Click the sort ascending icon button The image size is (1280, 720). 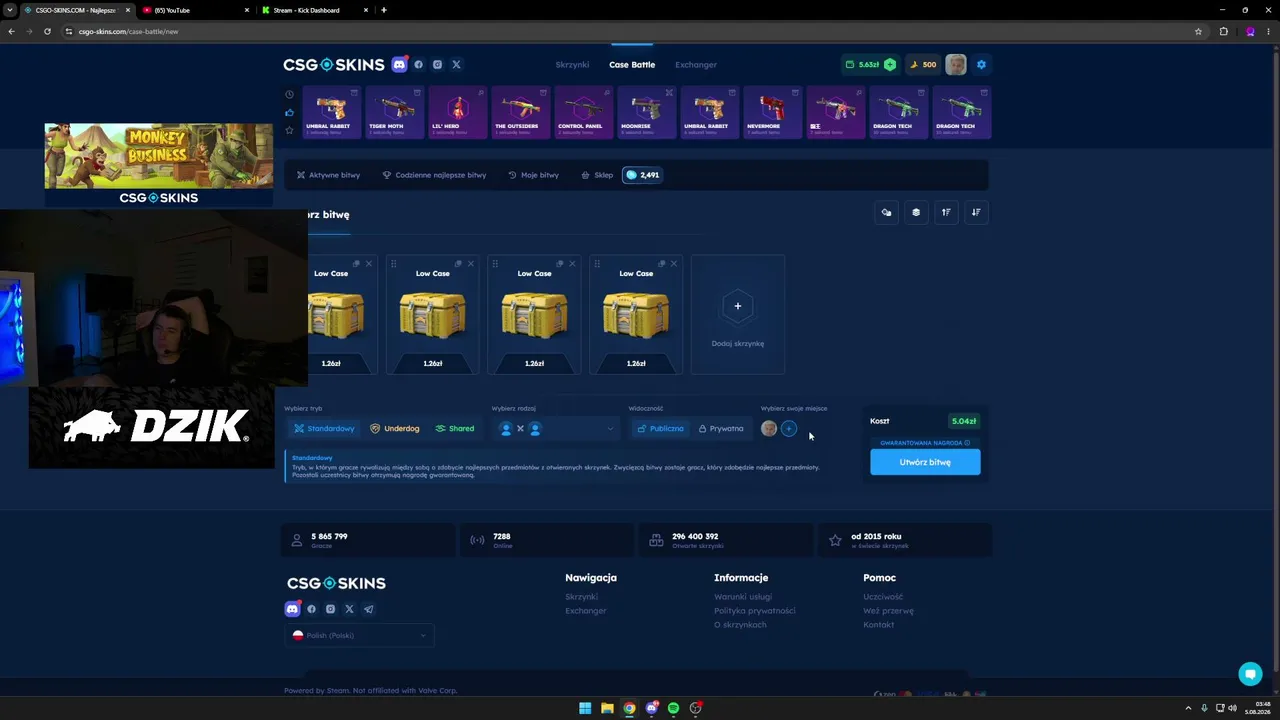[946, 212]
